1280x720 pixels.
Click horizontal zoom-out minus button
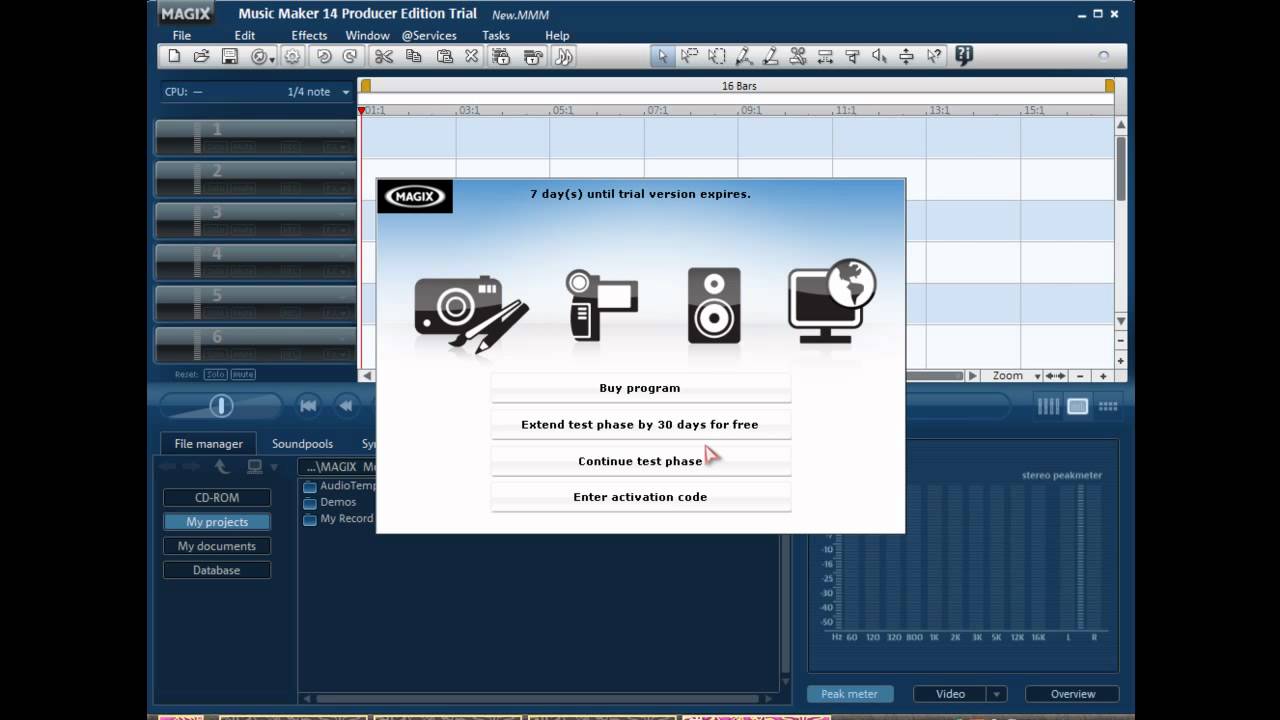click(1080, 376)
